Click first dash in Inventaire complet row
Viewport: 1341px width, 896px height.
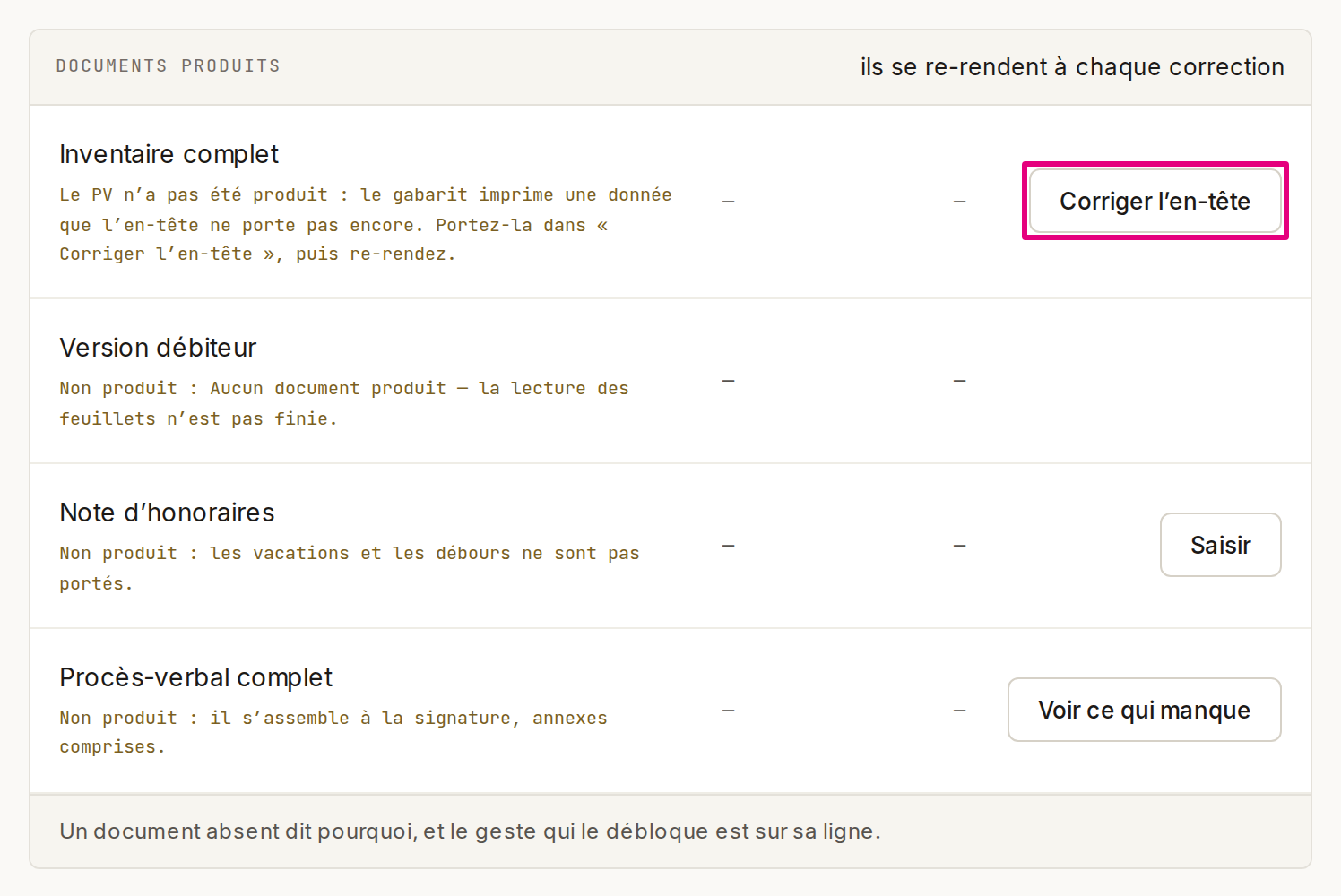[x=728, y=202]
